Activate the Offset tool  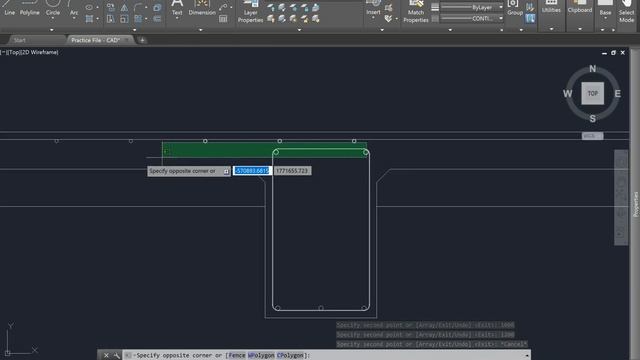pos(157,19)
